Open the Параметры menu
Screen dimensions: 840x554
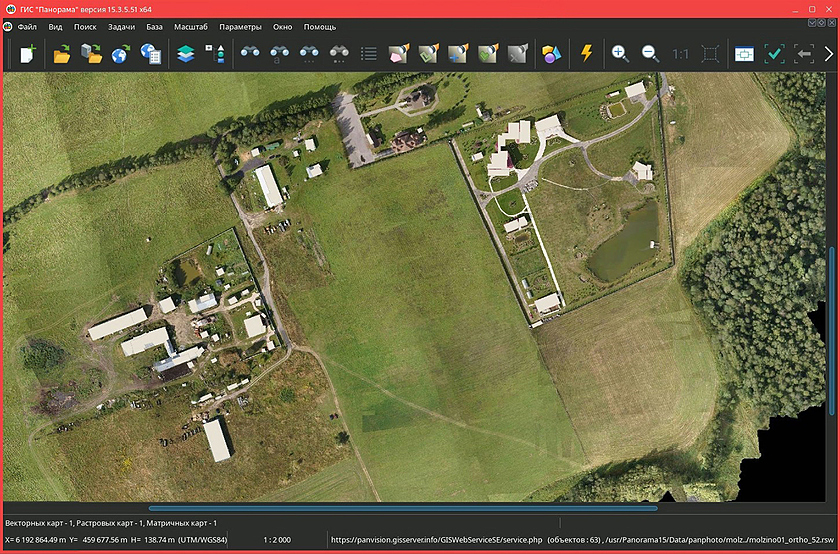(240, 27)
